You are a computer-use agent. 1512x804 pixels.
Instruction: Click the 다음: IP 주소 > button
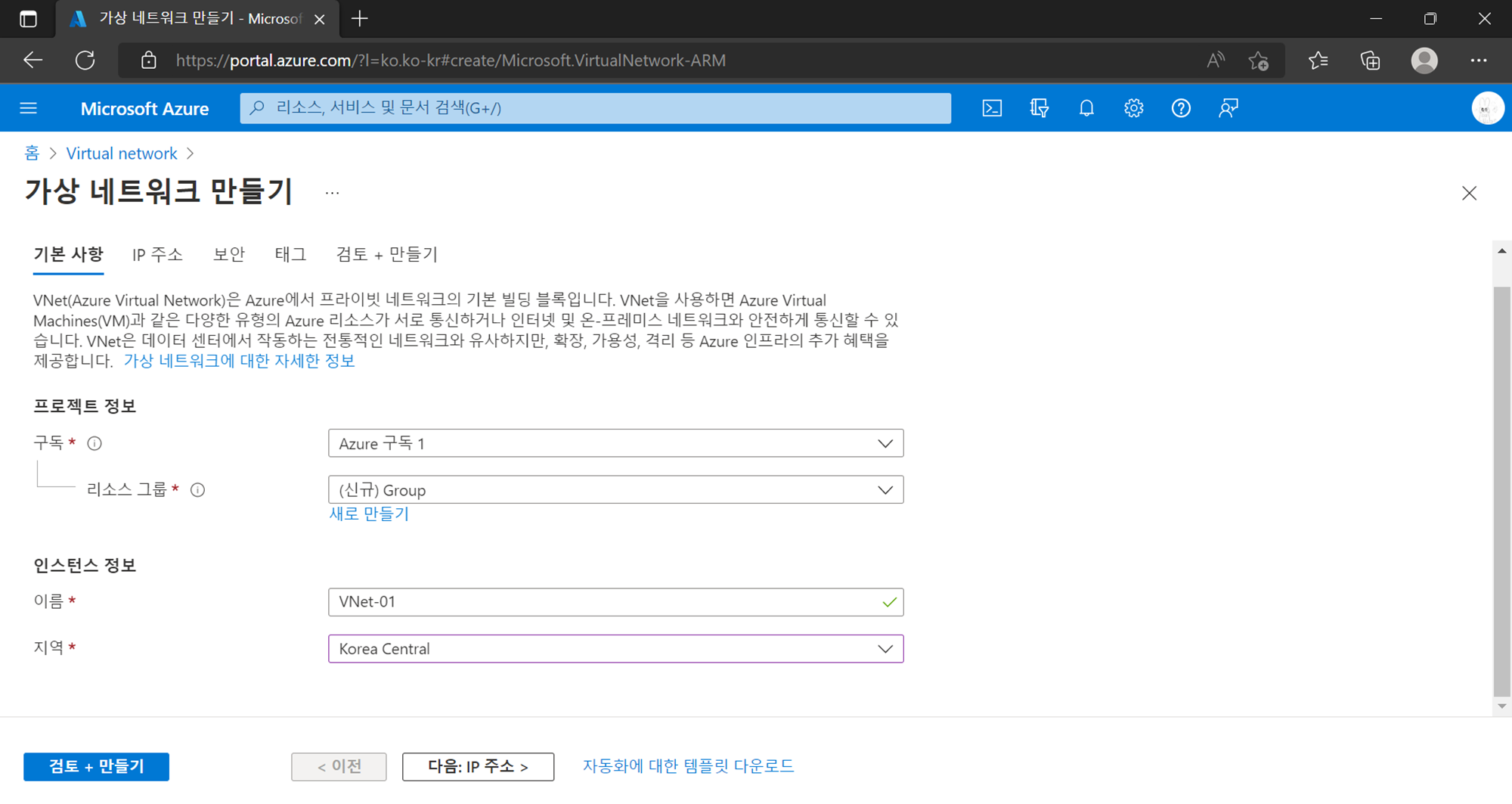[478, 766]
